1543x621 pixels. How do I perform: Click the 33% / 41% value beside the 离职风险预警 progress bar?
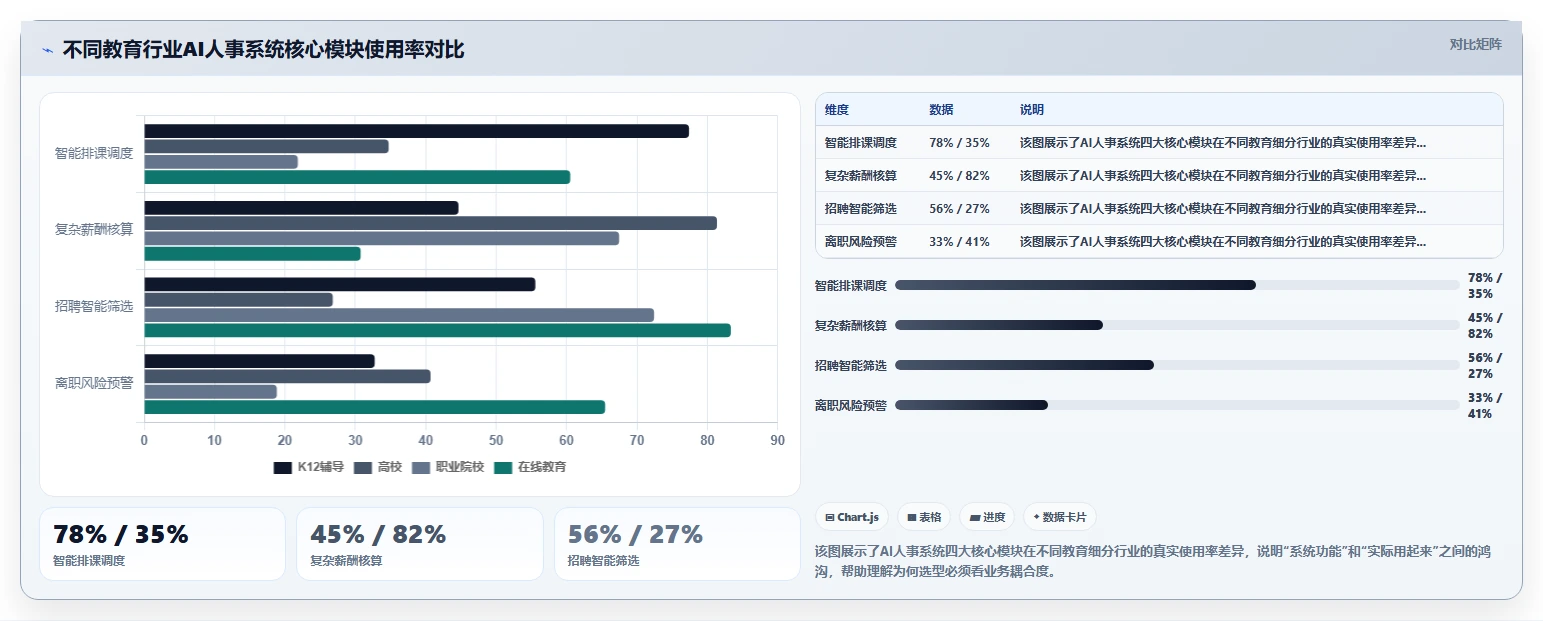point(1485,405)
